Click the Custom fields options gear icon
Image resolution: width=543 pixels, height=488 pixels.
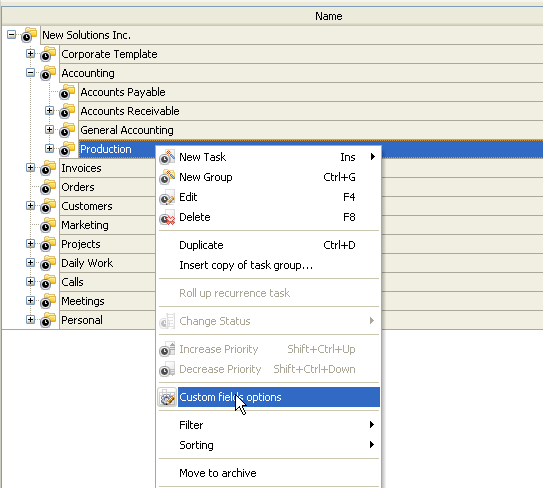click(167, 397)
